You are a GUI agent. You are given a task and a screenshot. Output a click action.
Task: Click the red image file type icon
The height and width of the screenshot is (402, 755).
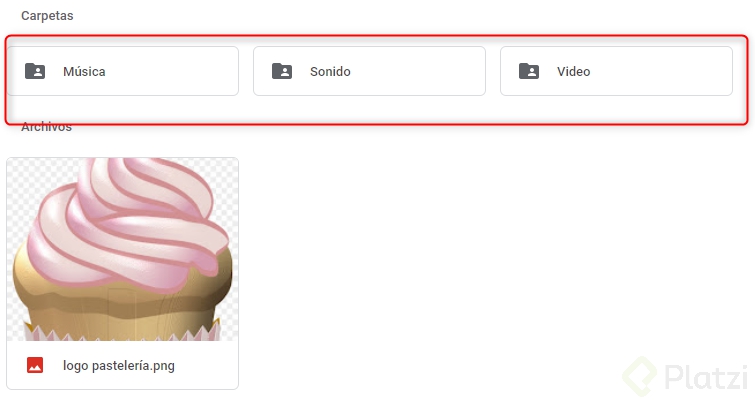[35, 365]
